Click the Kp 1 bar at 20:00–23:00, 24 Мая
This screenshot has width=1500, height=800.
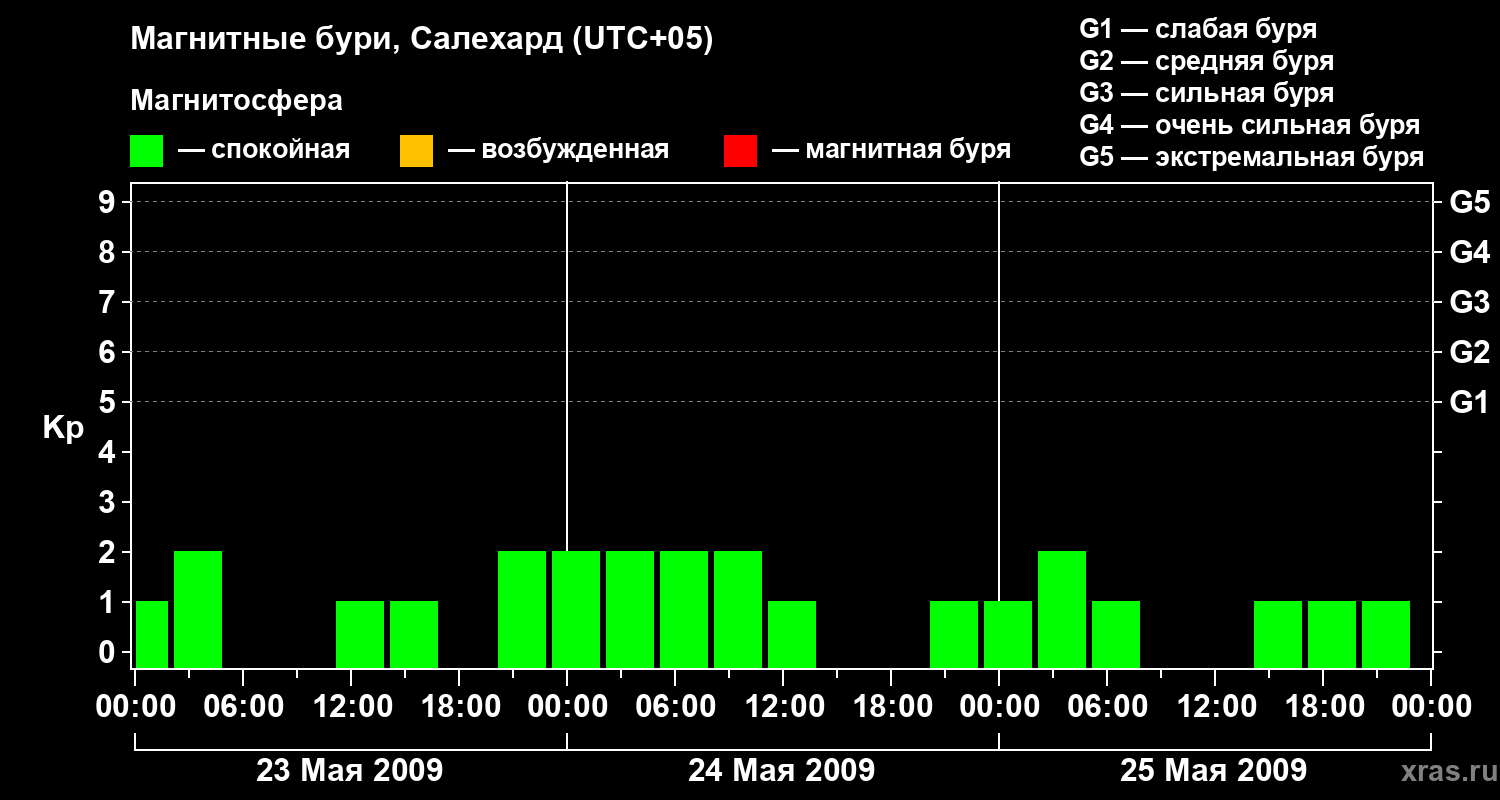coord(954,634)
